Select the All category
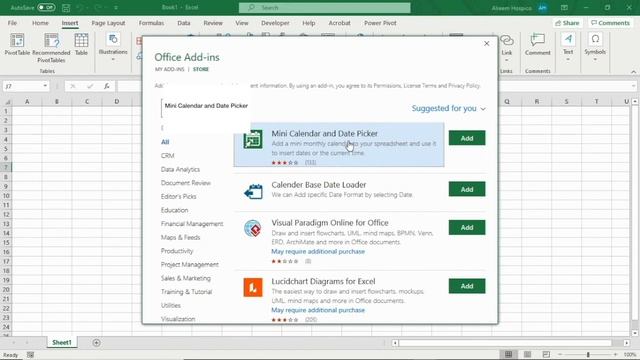 (165, 142)
